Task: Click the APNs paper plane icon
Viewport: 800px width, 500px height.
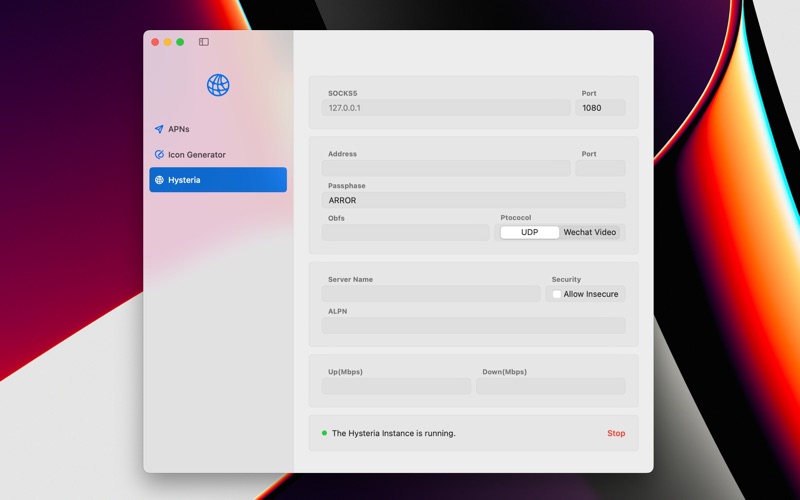Action: pos(159,129)
